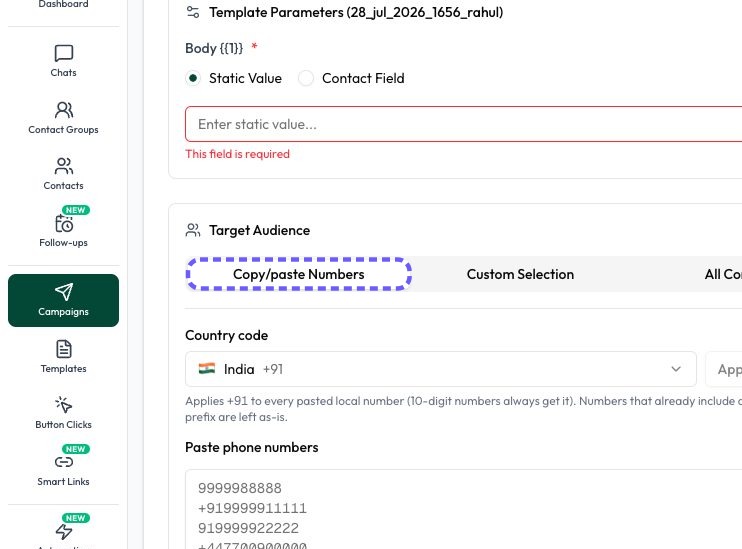
Task: Open the Follow-ups calendar icon
Action: point(63,223)
